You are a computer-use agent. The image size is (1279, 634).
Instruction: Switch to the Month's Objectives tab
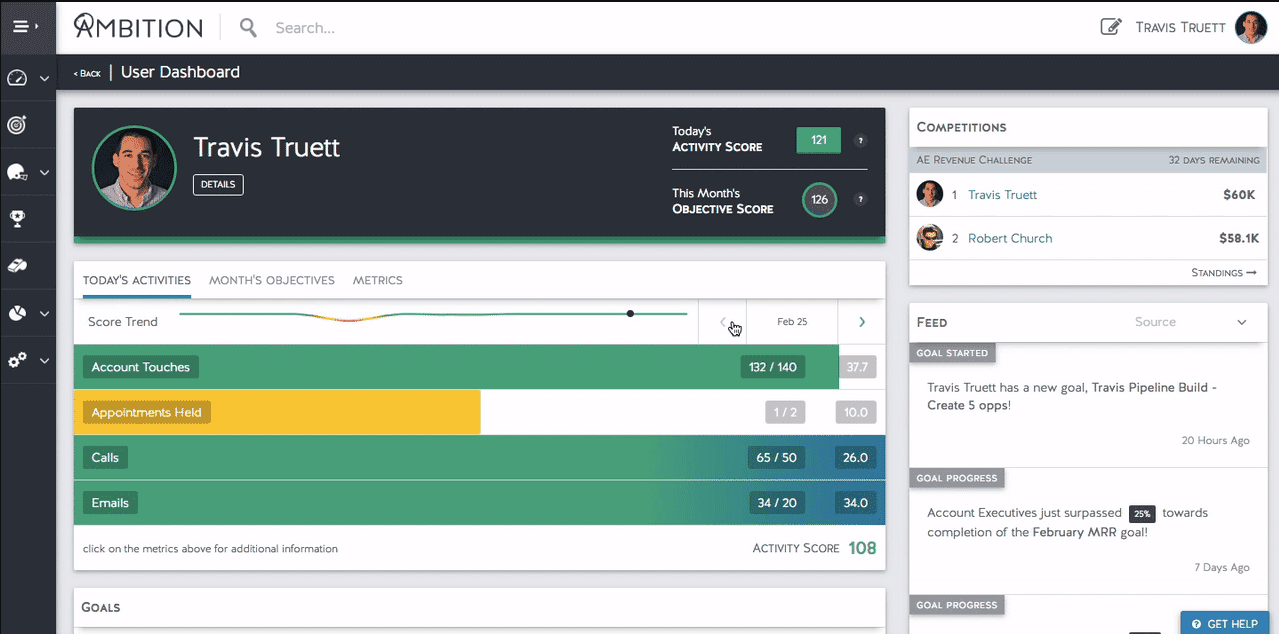pos(271,280)
